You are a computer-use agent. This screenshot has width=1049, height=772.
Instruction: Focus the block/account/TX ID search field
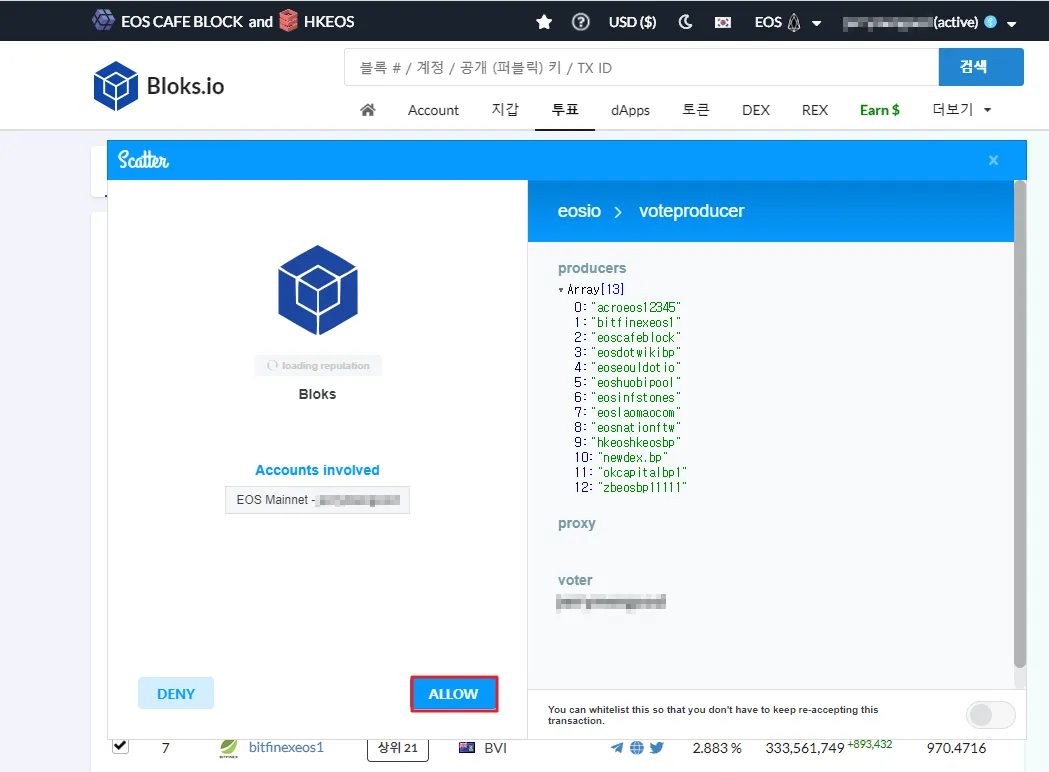642,67
